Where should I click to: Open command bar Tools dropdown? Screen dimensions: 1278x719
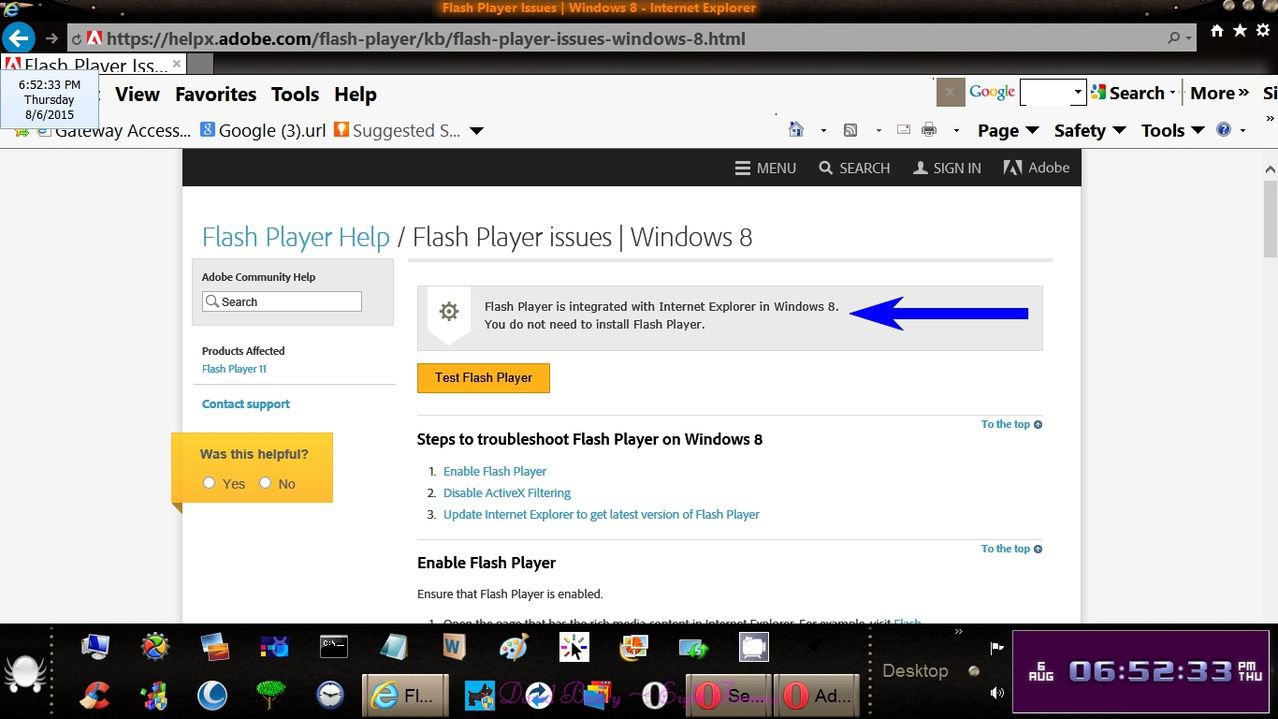pyautogui.click(x=1172, y=131)
